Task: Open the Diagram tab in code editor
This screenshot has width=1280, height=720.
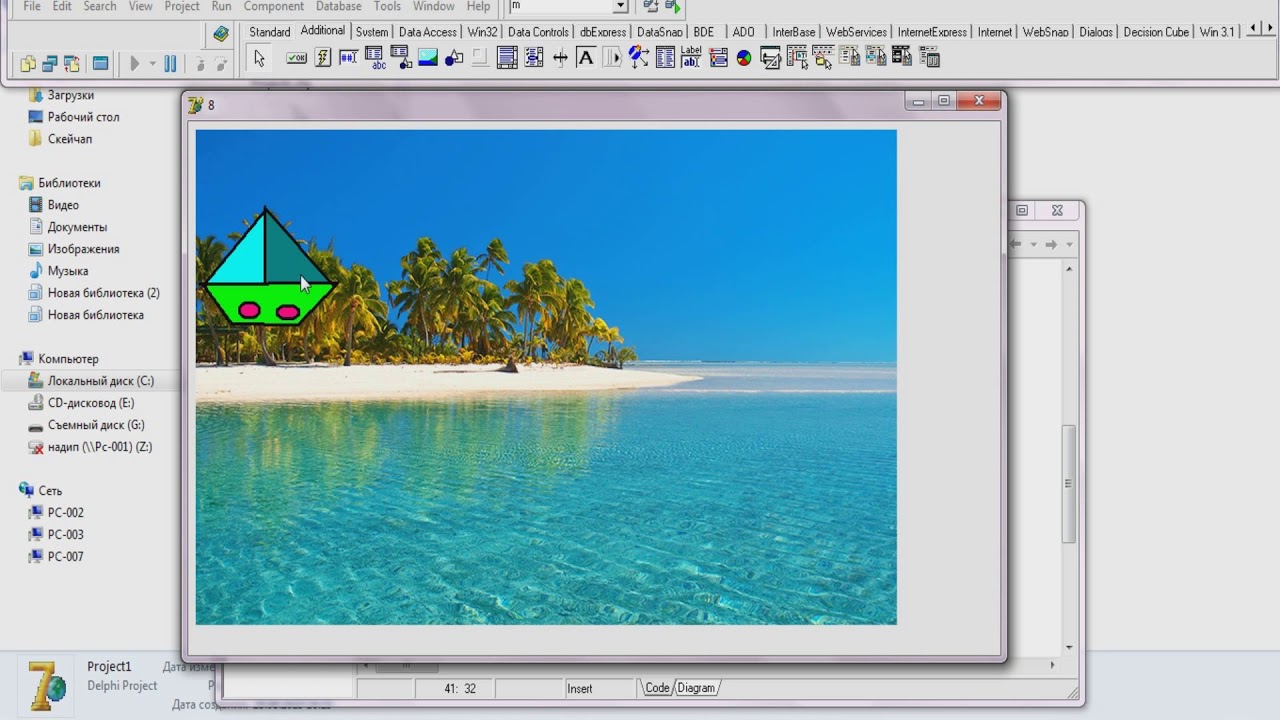Action: (x=697, y=688)
